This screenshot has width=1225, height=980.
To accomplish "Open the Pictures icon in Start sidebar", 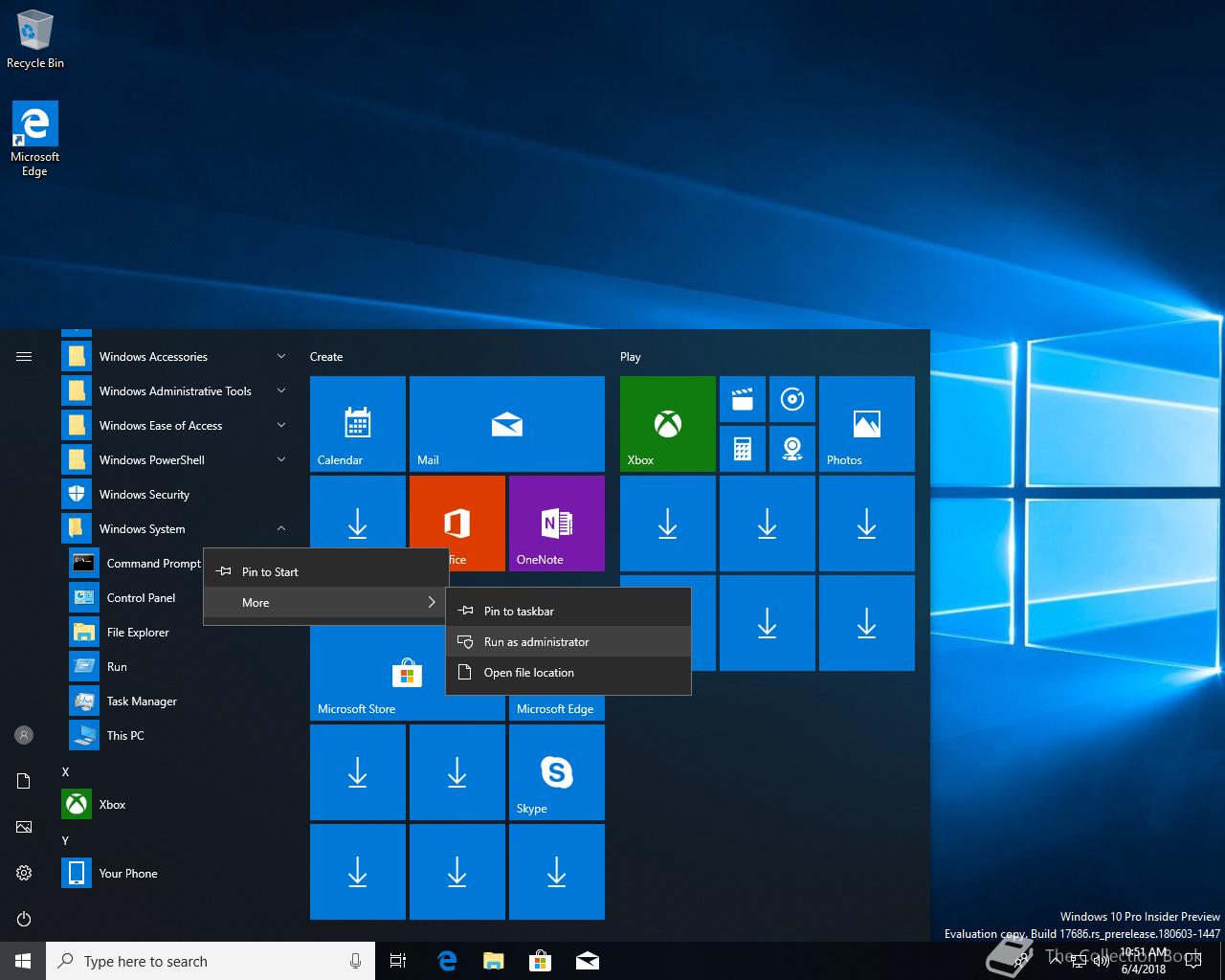I will pyautogui.click(x=24, y=827).
